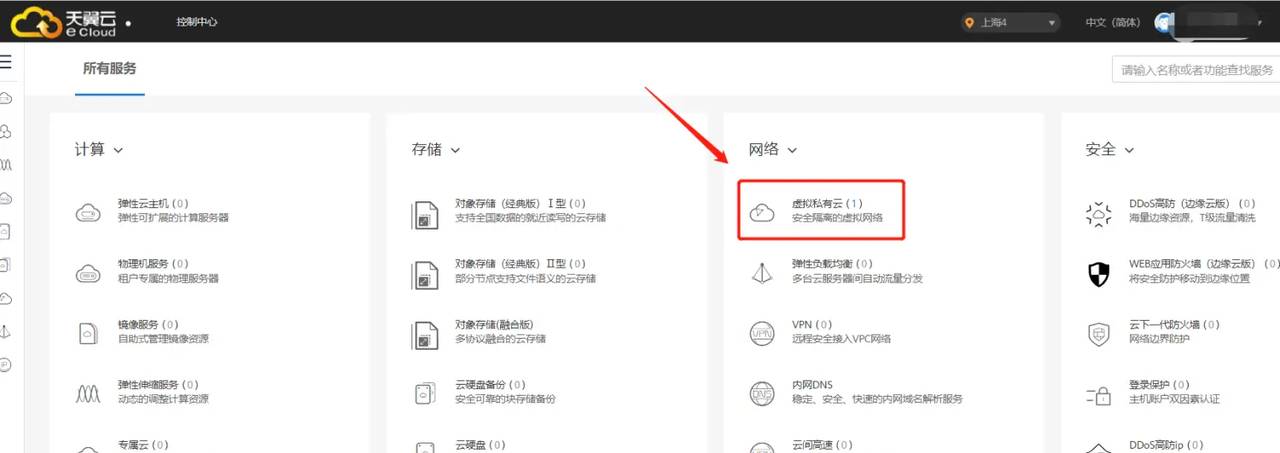
Task: Click the VPN service icon
Action: (762, 332)
